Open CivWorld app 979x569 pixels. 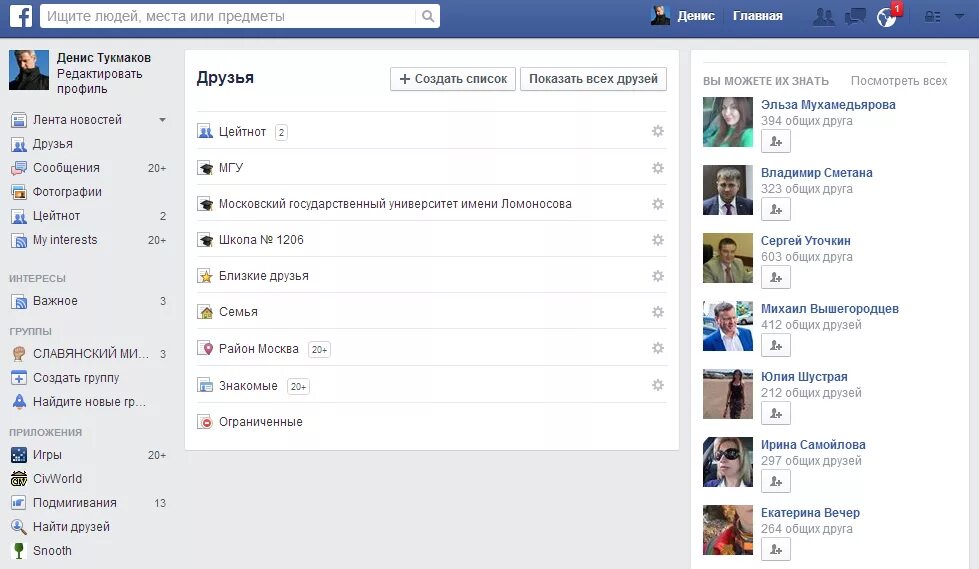pyautogui.click(x=57, y=478)
